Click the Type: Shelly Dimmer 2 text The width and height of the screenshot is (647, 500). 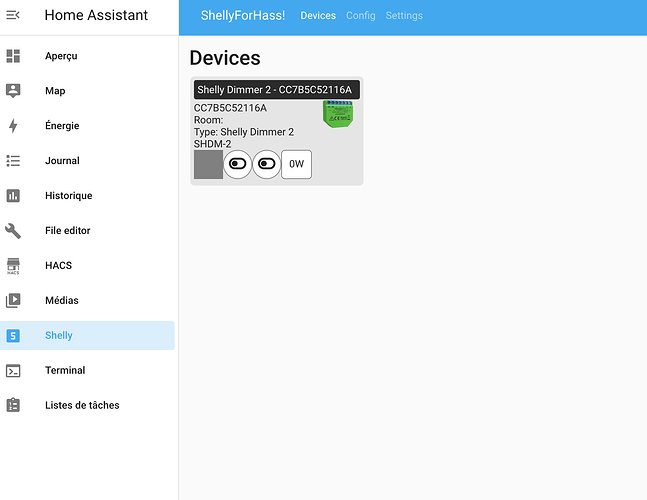click(x=244, y=132)
